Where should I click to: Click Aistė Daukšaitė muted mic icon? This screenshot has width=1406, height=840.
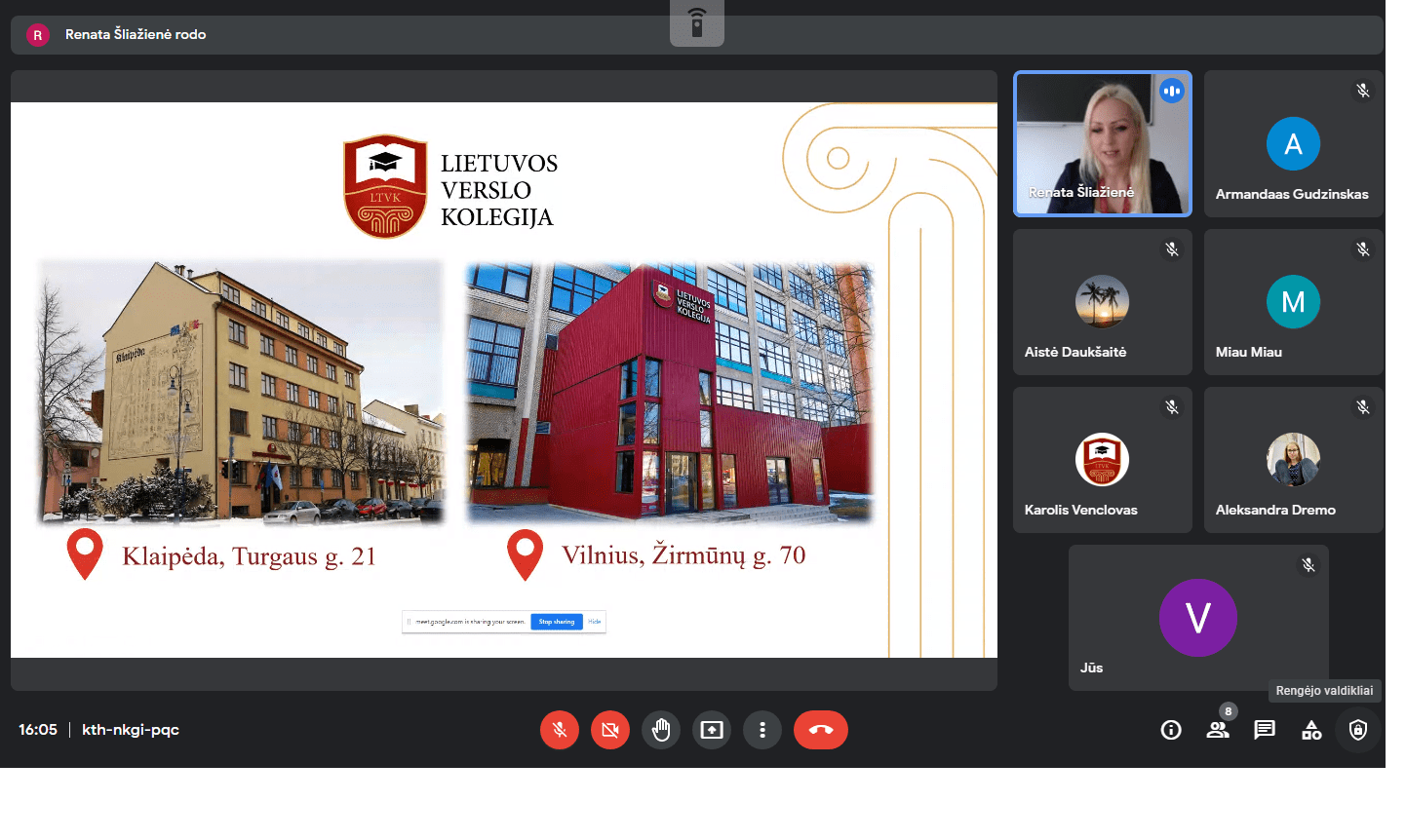click(1172, 249)
